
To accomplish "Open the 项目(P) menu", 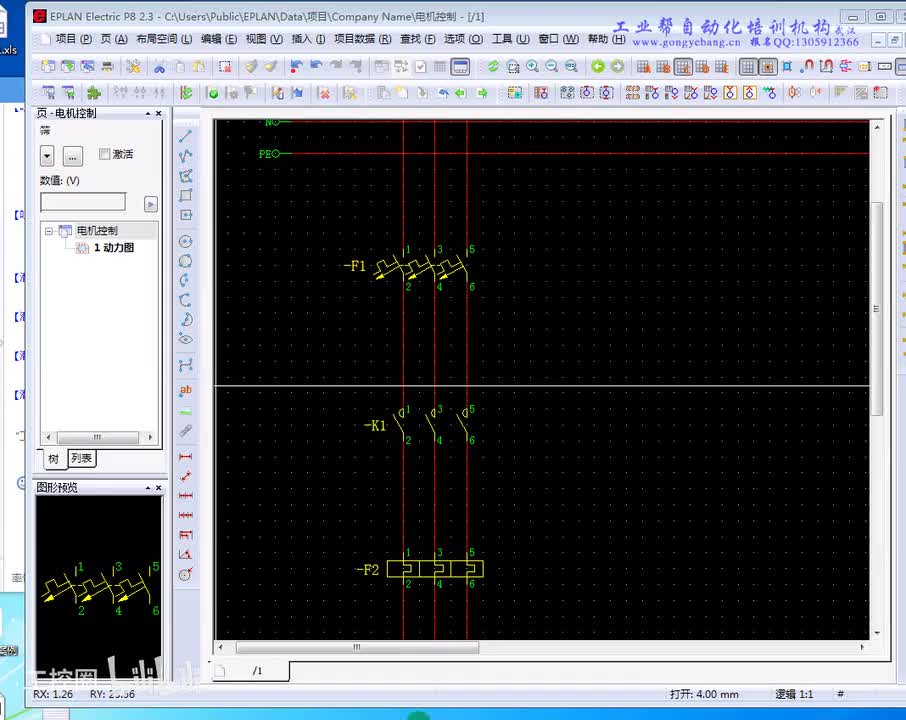I will (x=74, y=39).
